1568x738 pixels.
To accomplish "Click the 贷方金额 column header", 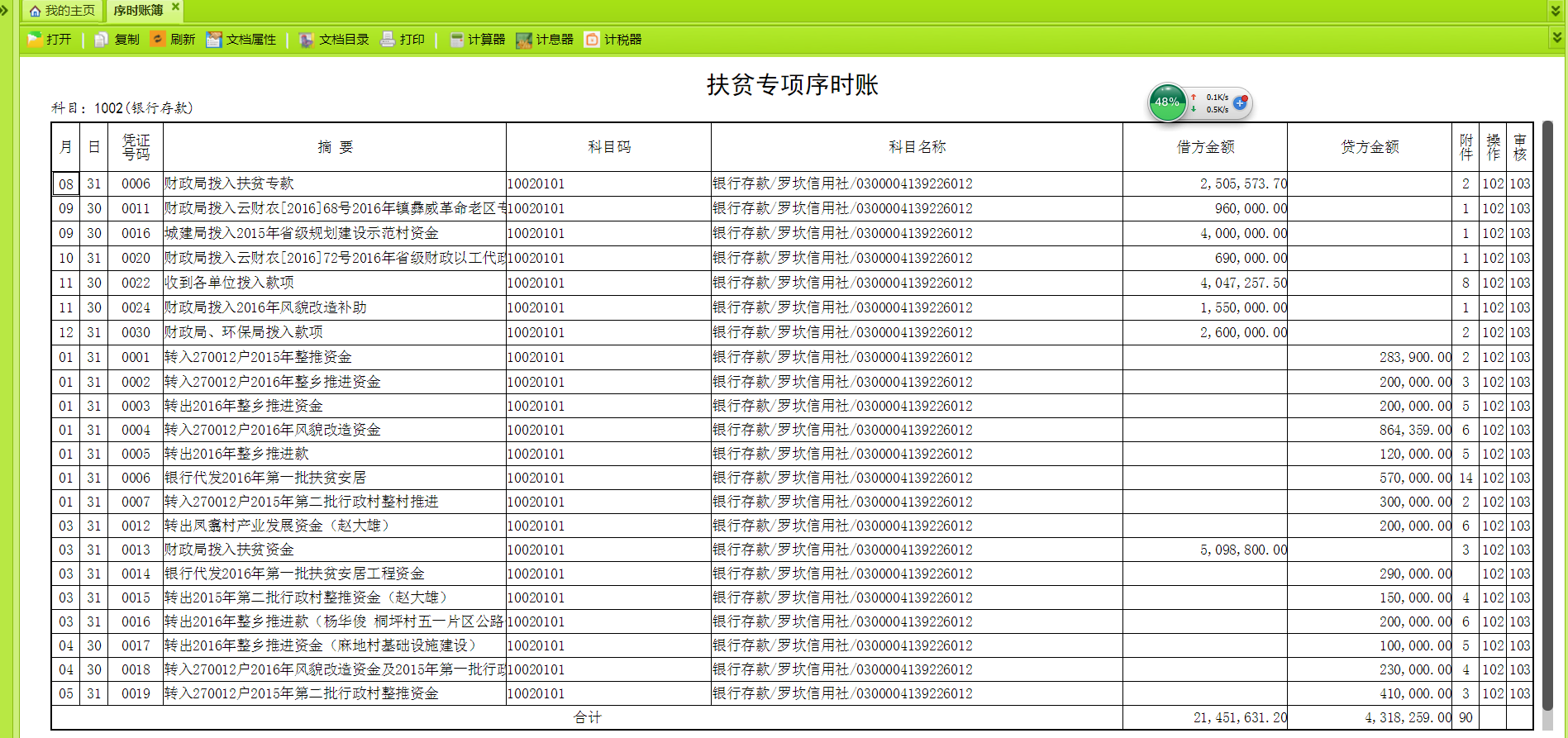I will point(1370,147).
